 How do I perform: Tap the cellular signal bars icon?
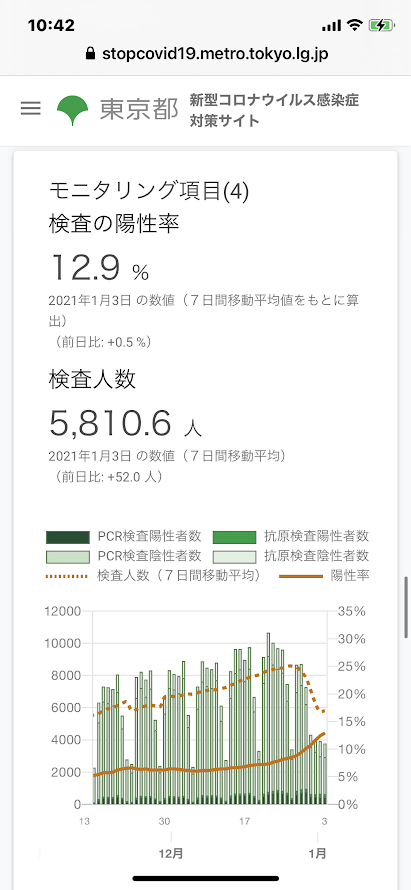(x=331, y=26)
